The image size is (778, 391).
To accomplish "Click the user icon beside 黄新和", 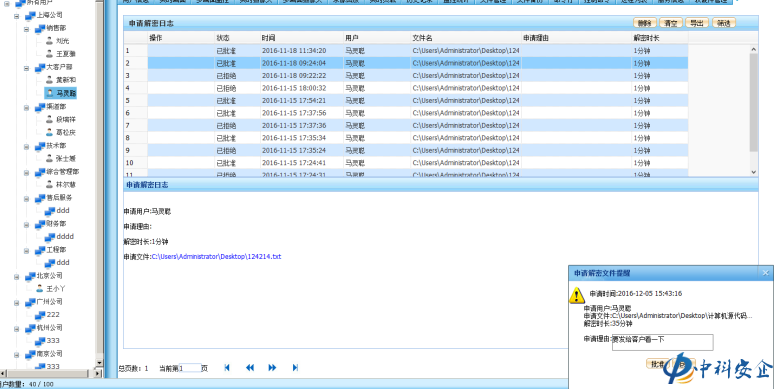I will tap(49, 79).
